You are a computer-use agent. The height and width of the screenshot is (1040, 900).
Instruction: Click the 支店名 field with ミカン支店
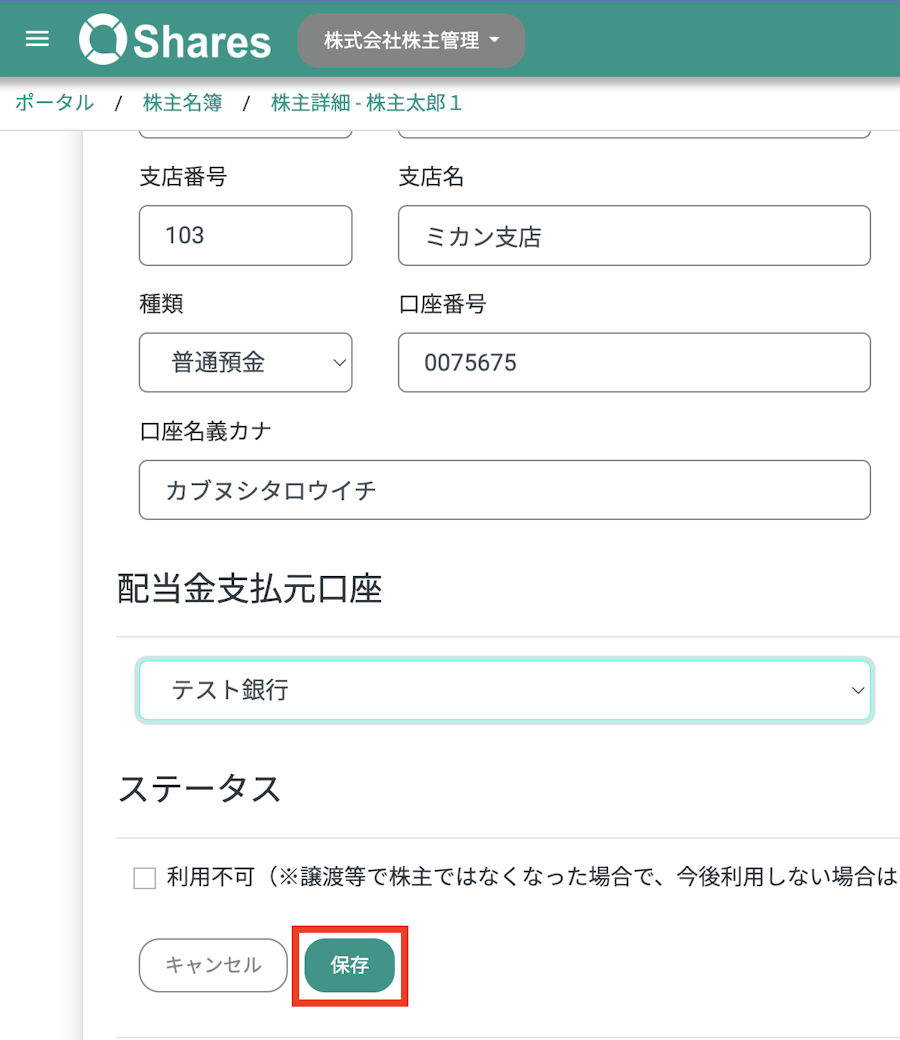(634, 235)
